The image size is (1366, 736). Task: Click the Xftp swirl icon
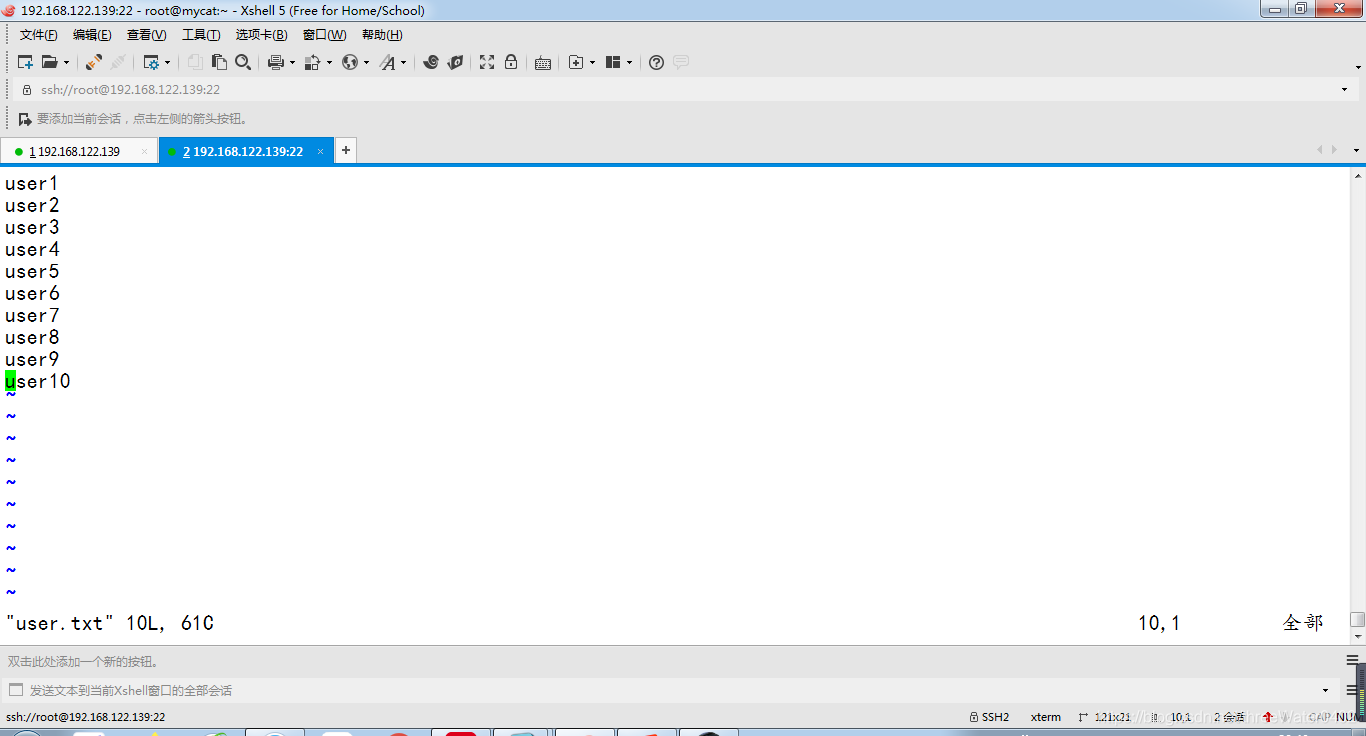click(431, 62)
